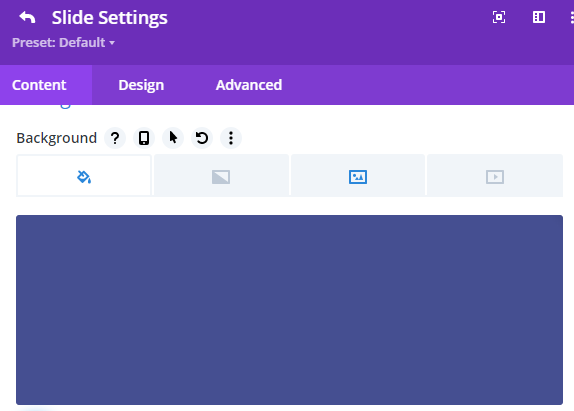
Task: Switch to the Design tab
Action: click(141, 85)
